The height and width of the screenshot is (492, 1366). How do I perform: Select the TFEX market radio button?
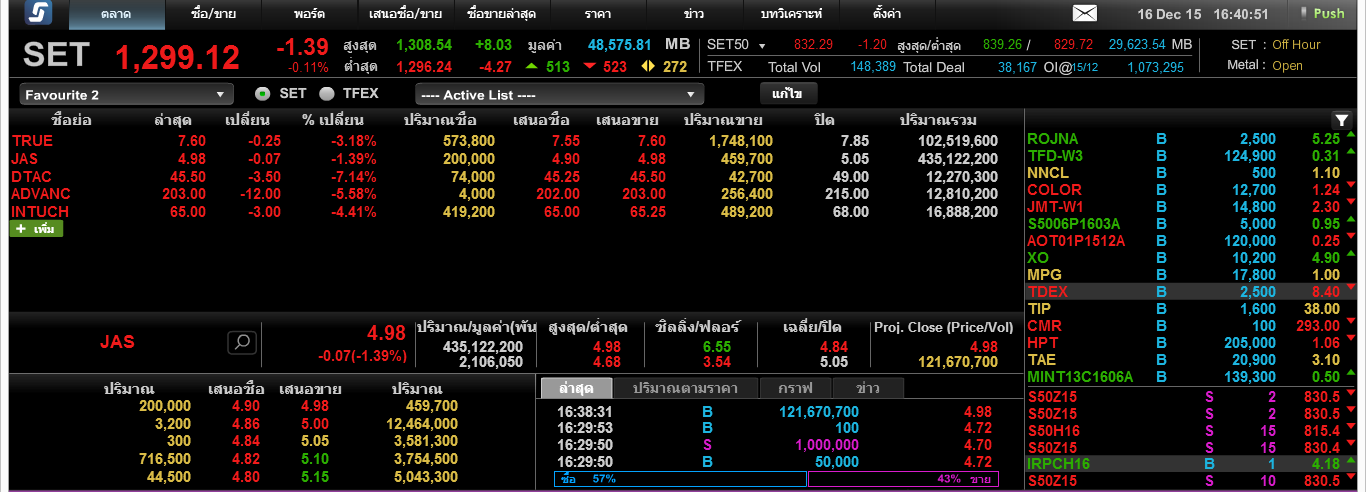pos(326,93)
